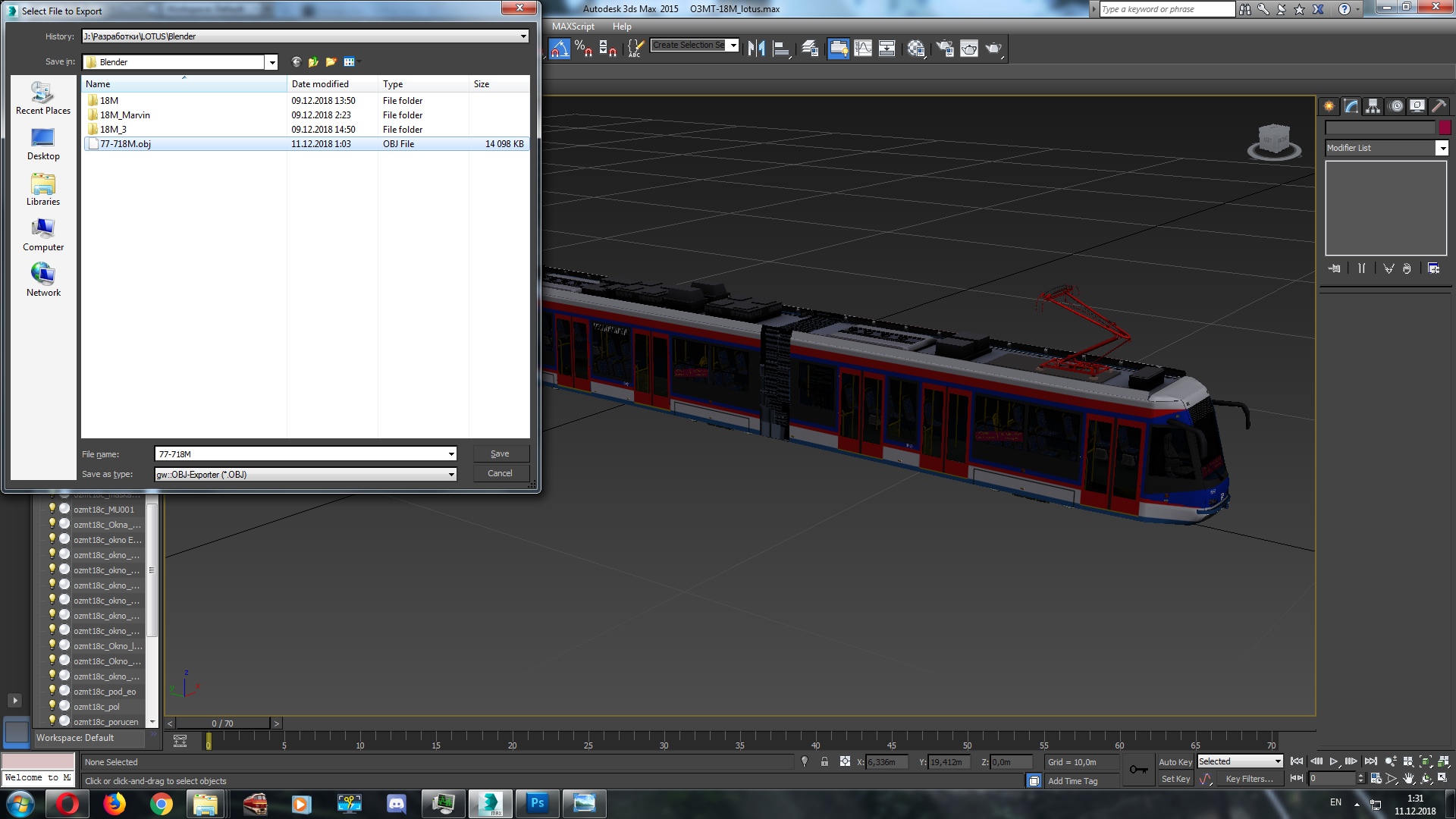The image size is (1456, 819).
Task: Switch to Hierarchy command panel tab
Action: coord(1373,106)
